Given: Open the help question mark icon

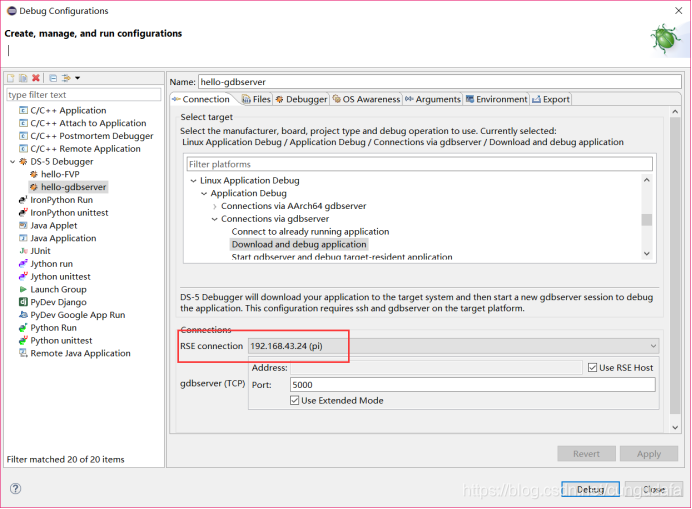Looking at the screenshot, I should pos(15,488).
